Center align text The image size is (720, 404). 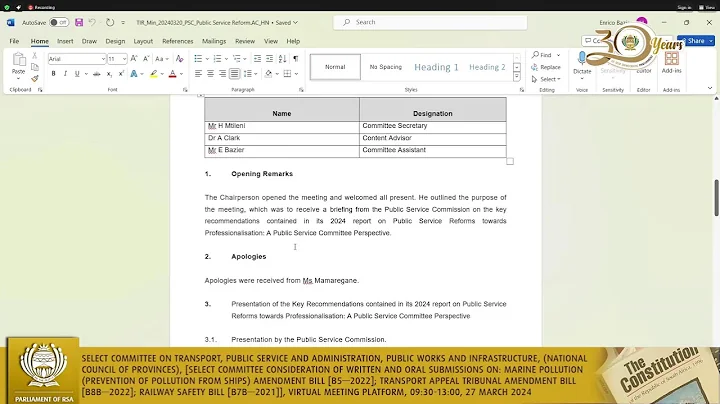point(210,73)
